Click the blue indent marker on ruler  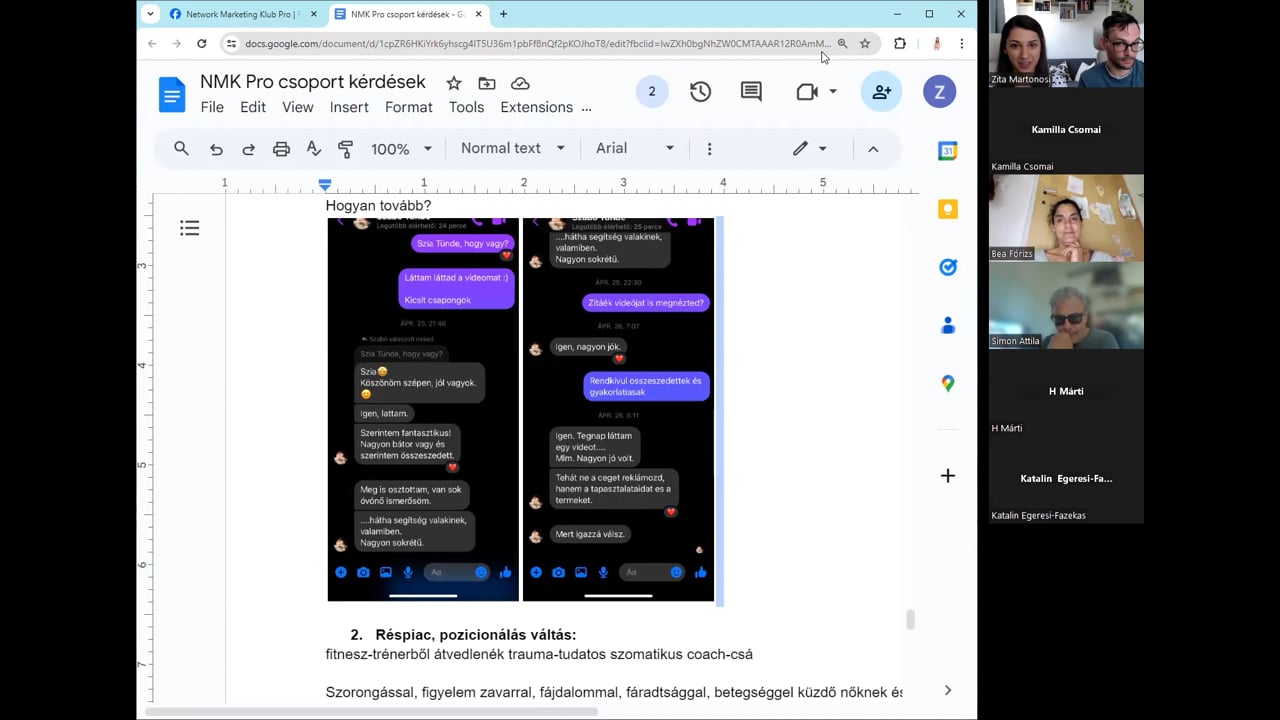pyautogui.click(x=325, y=185)
